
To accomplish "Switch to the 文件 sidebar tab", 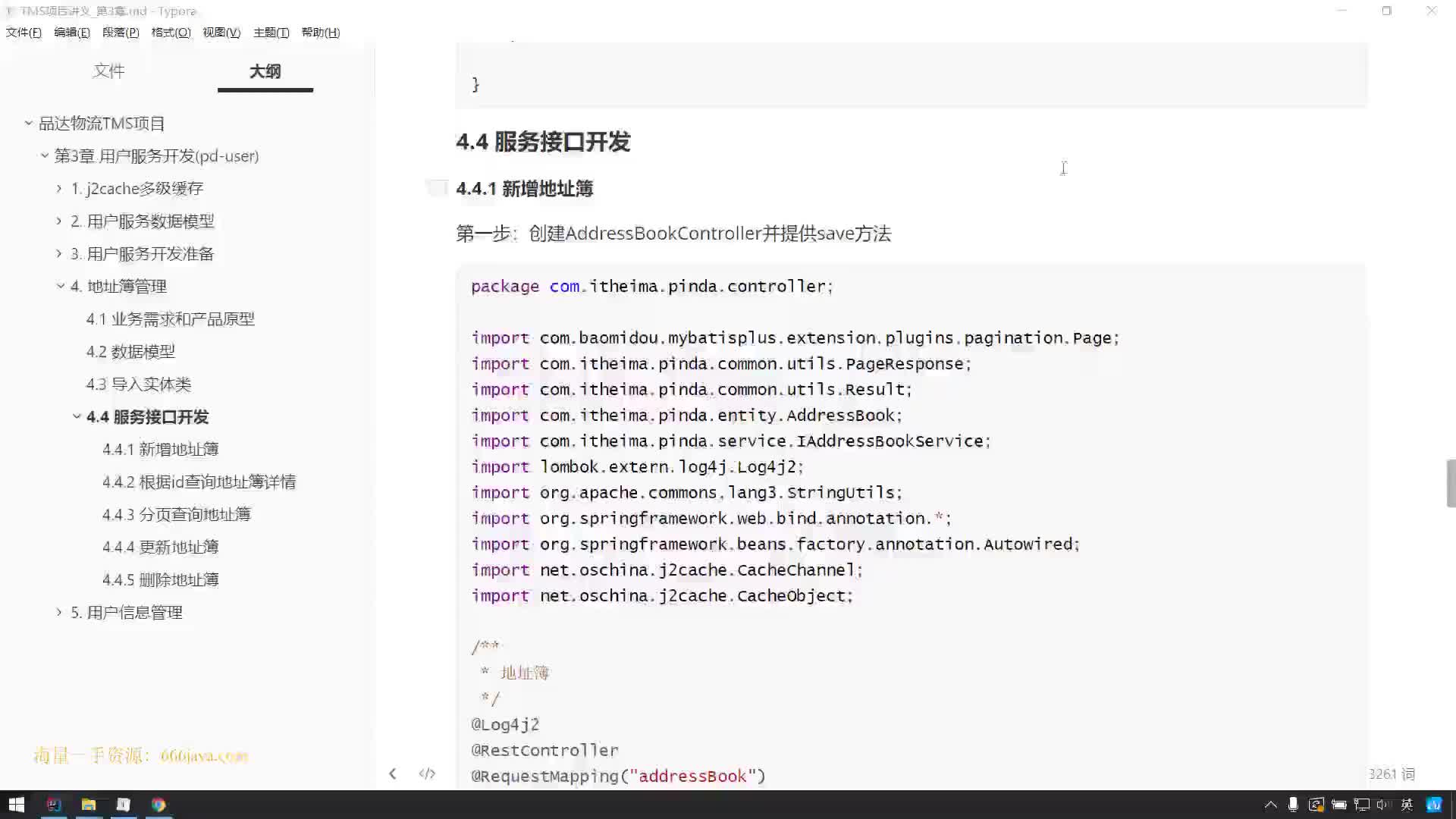I will tap(108, 71).
